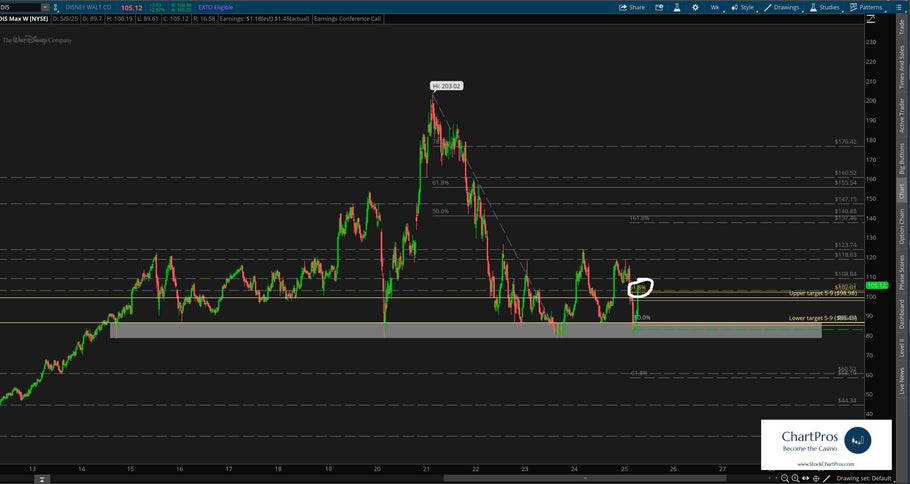Click the expand chart arrow icon

click(x=871, y=19)
